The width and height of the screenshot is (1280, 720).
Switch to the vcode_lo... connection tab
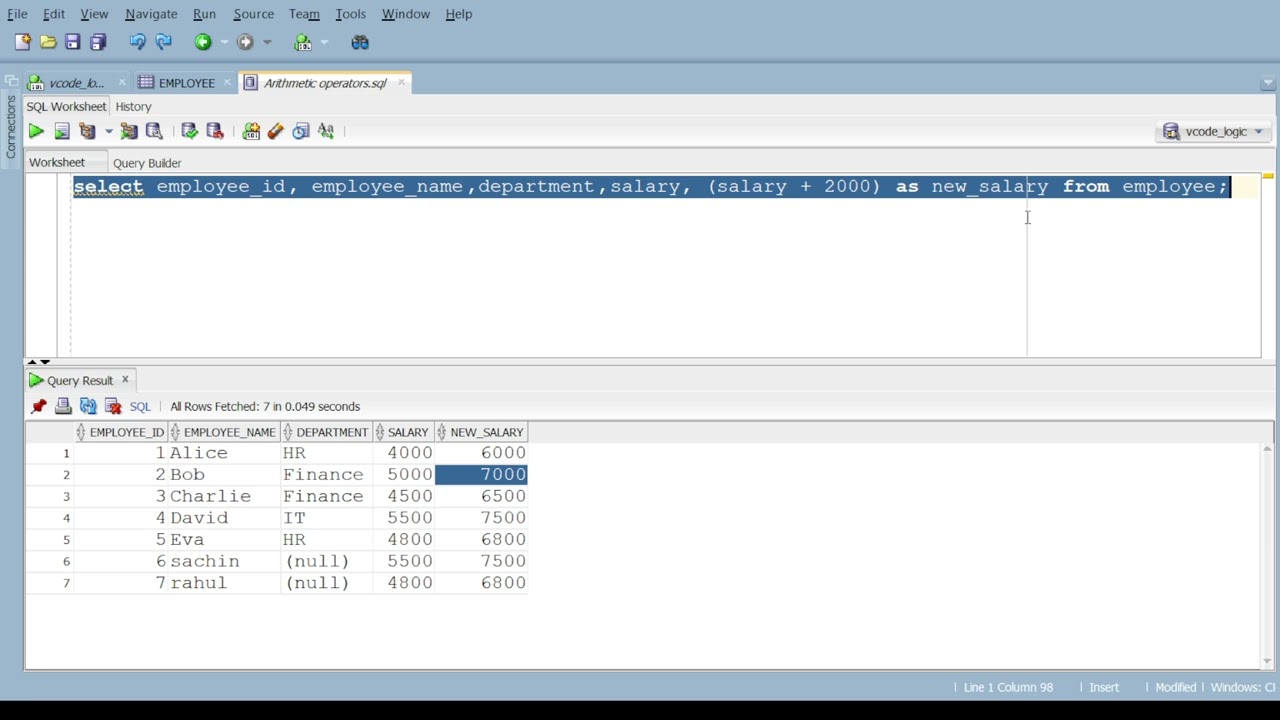pos(76,83)
